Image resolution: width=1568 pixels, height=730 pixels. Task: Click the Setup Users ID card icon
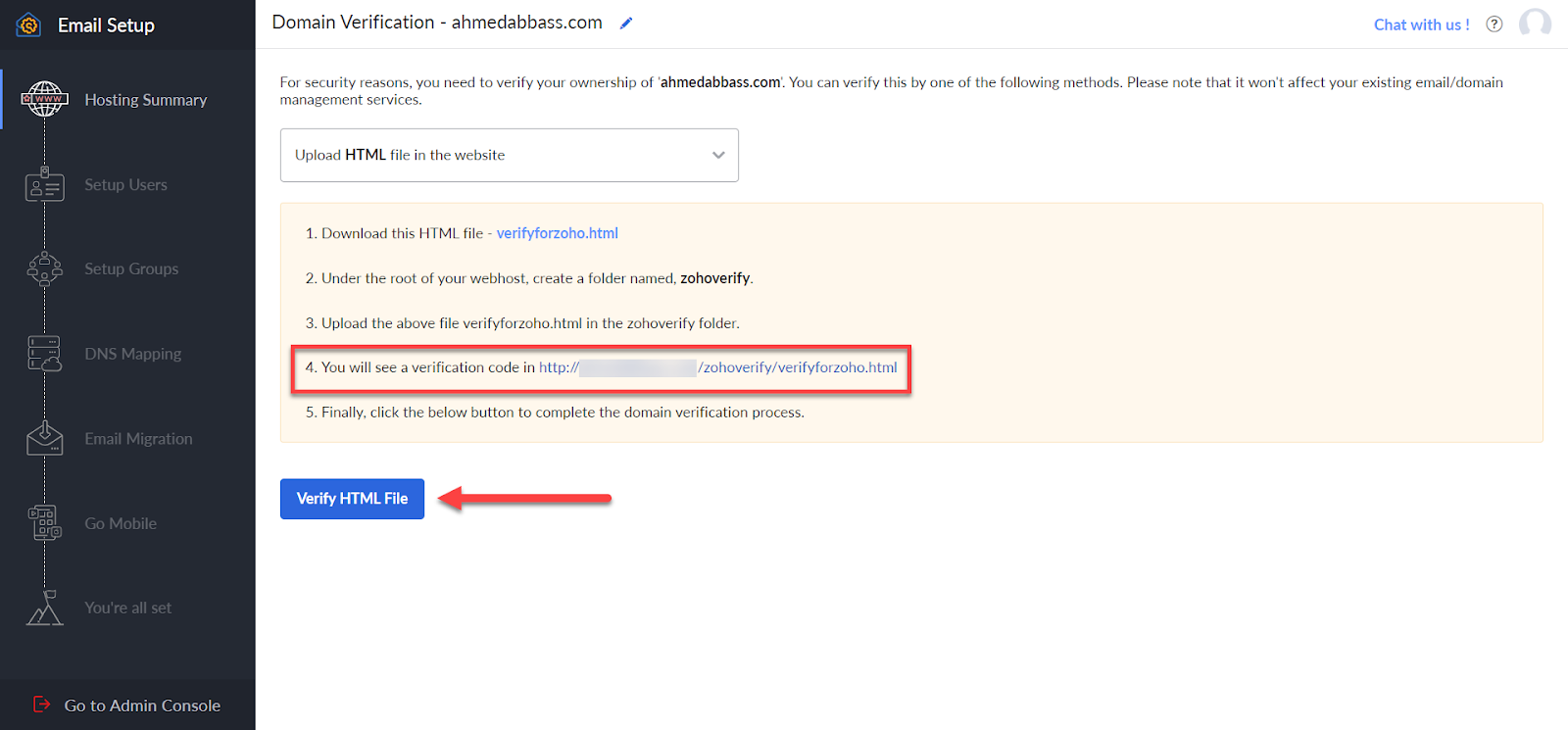pos(45,184)
